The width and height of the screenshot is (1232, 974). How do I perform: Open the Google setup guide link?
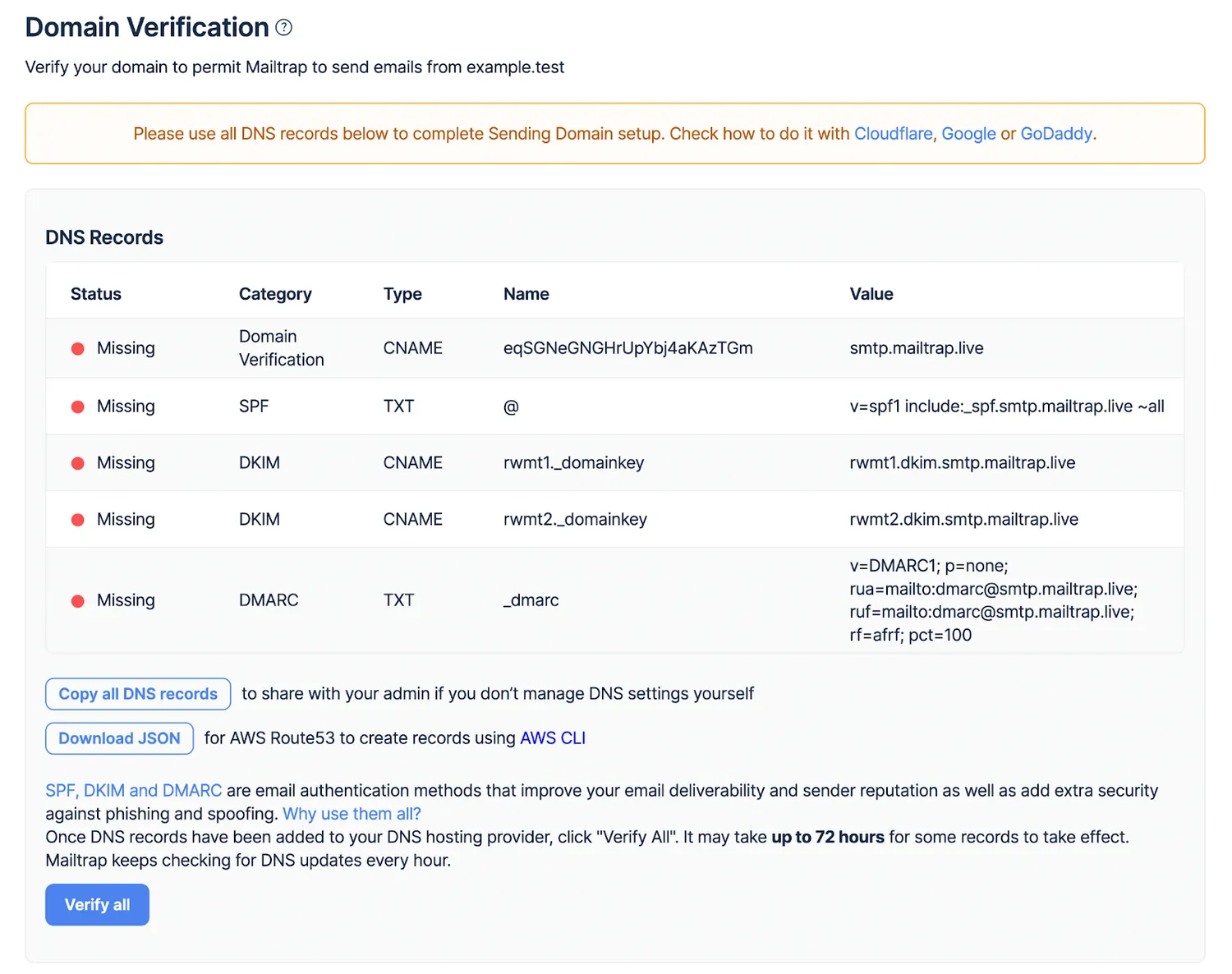pyautogui.click(x=968, y=134)
